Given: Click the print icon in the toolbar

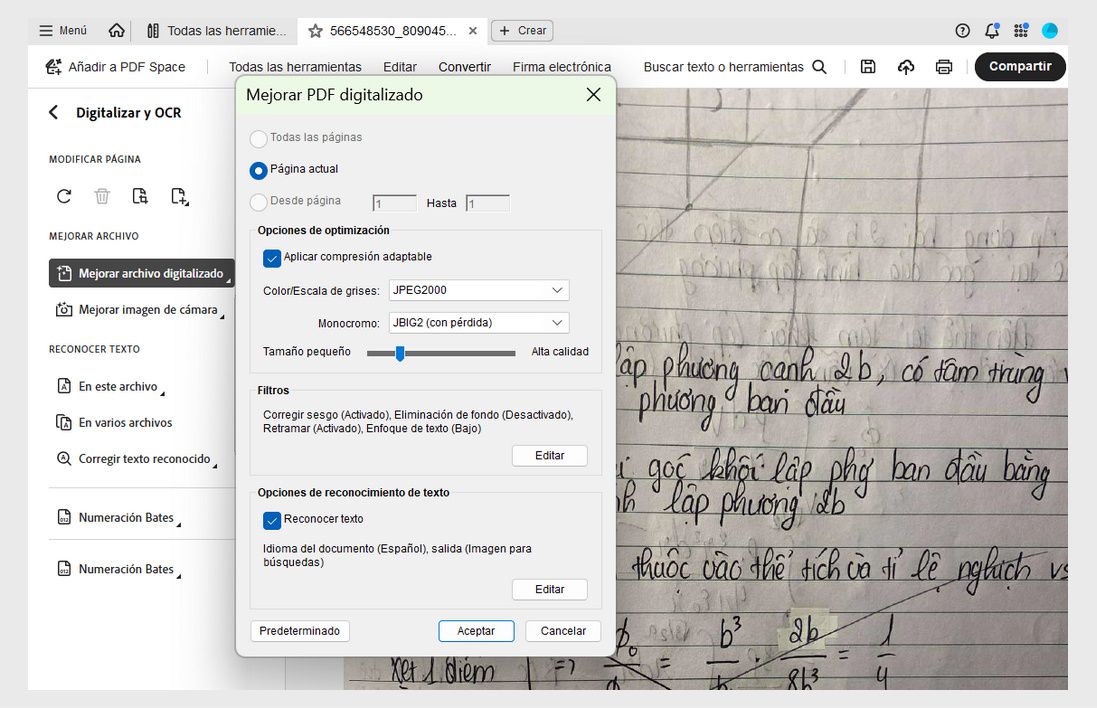Looking at the screenshot, I should pyautogui.click(x=943, y=67).
